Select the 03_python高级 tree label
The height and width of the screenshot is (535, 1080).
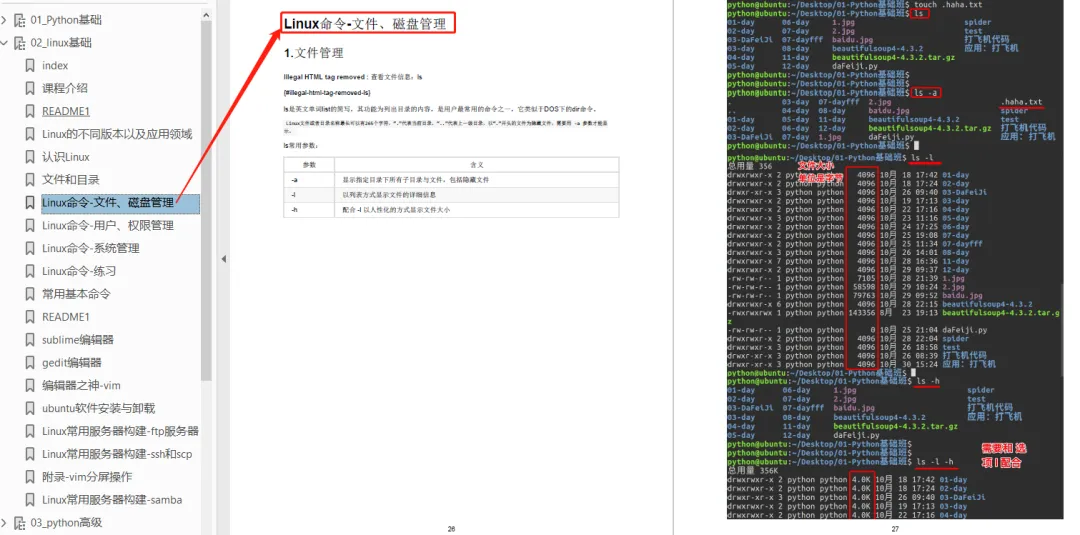pos(66,523)
